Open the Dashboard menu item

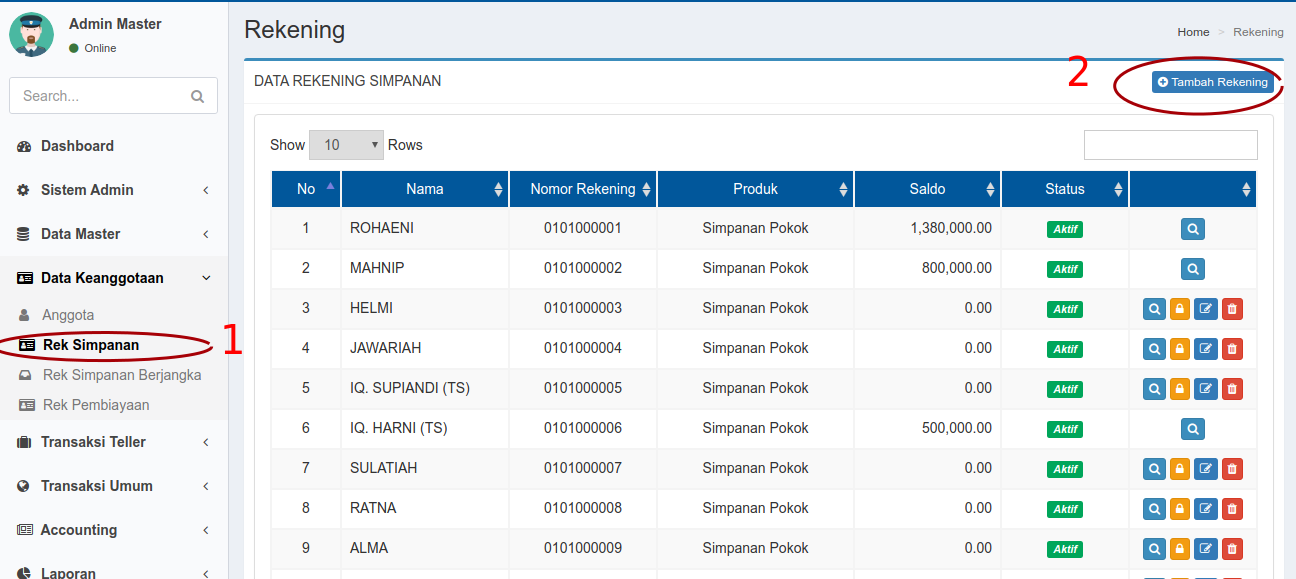click(114, 146)
